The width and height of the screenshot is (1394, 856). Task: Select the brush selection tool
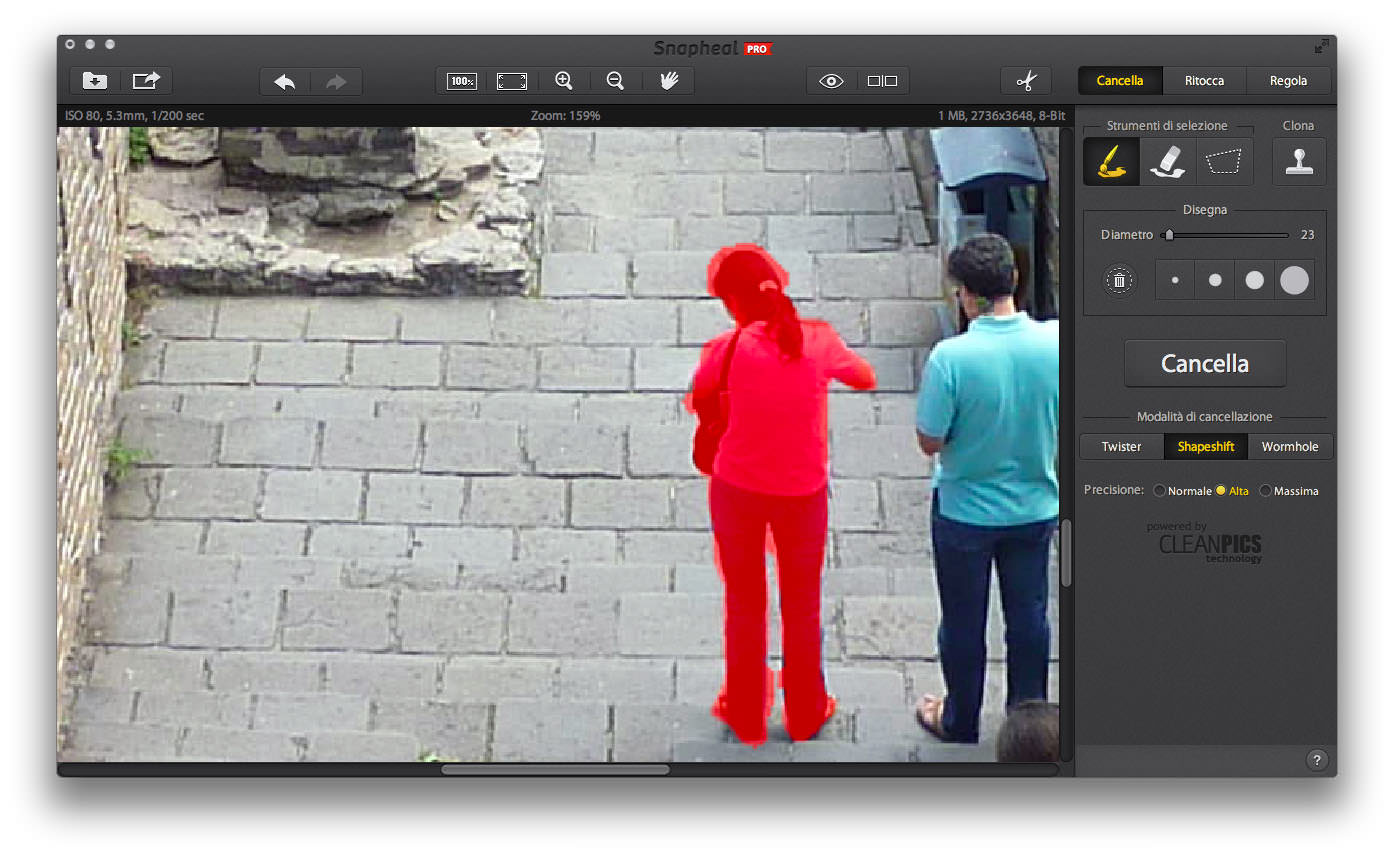pos(1111,162)
